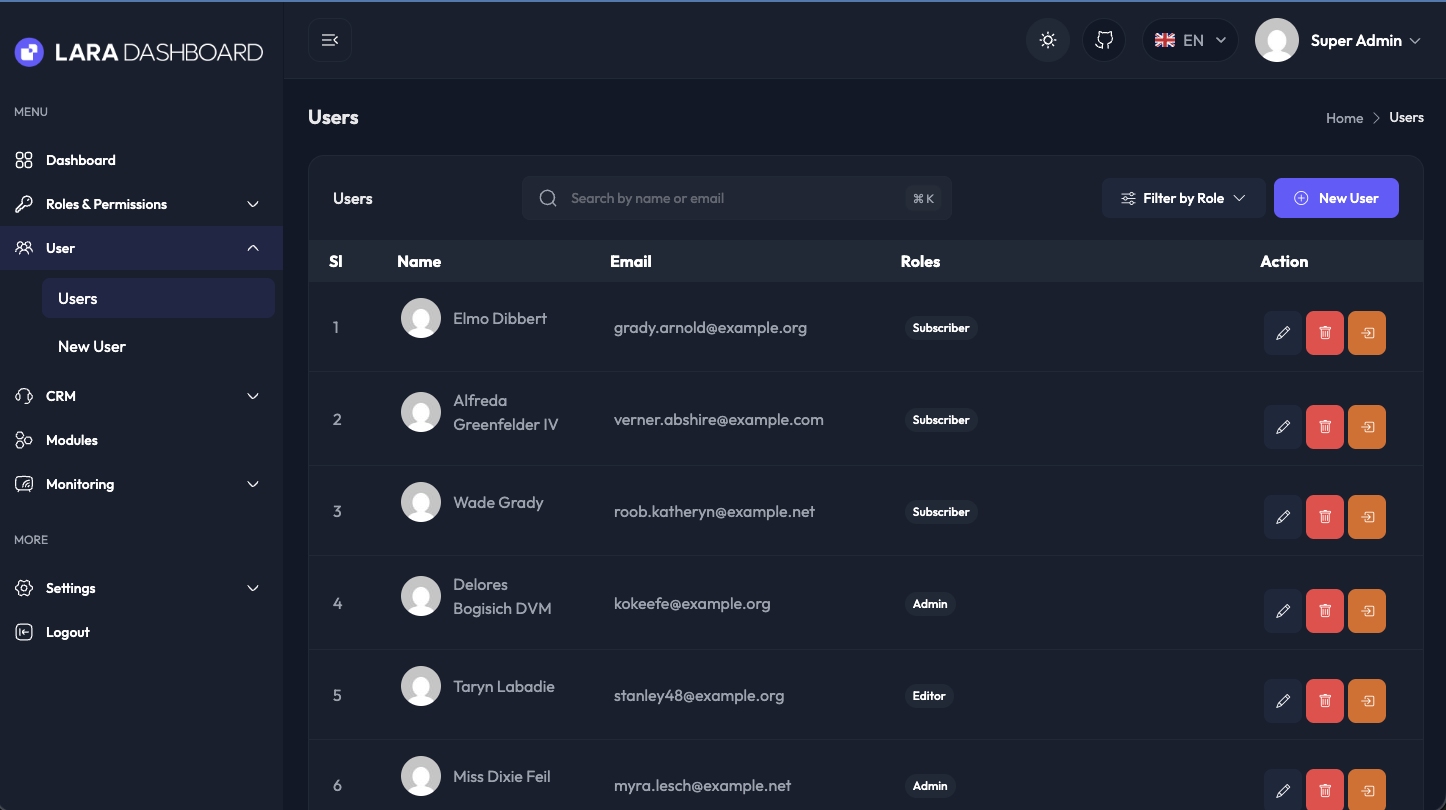Toggle light/dark theme with sun icon
Screen dimensions: 1446x810
tap(1047, 41)
